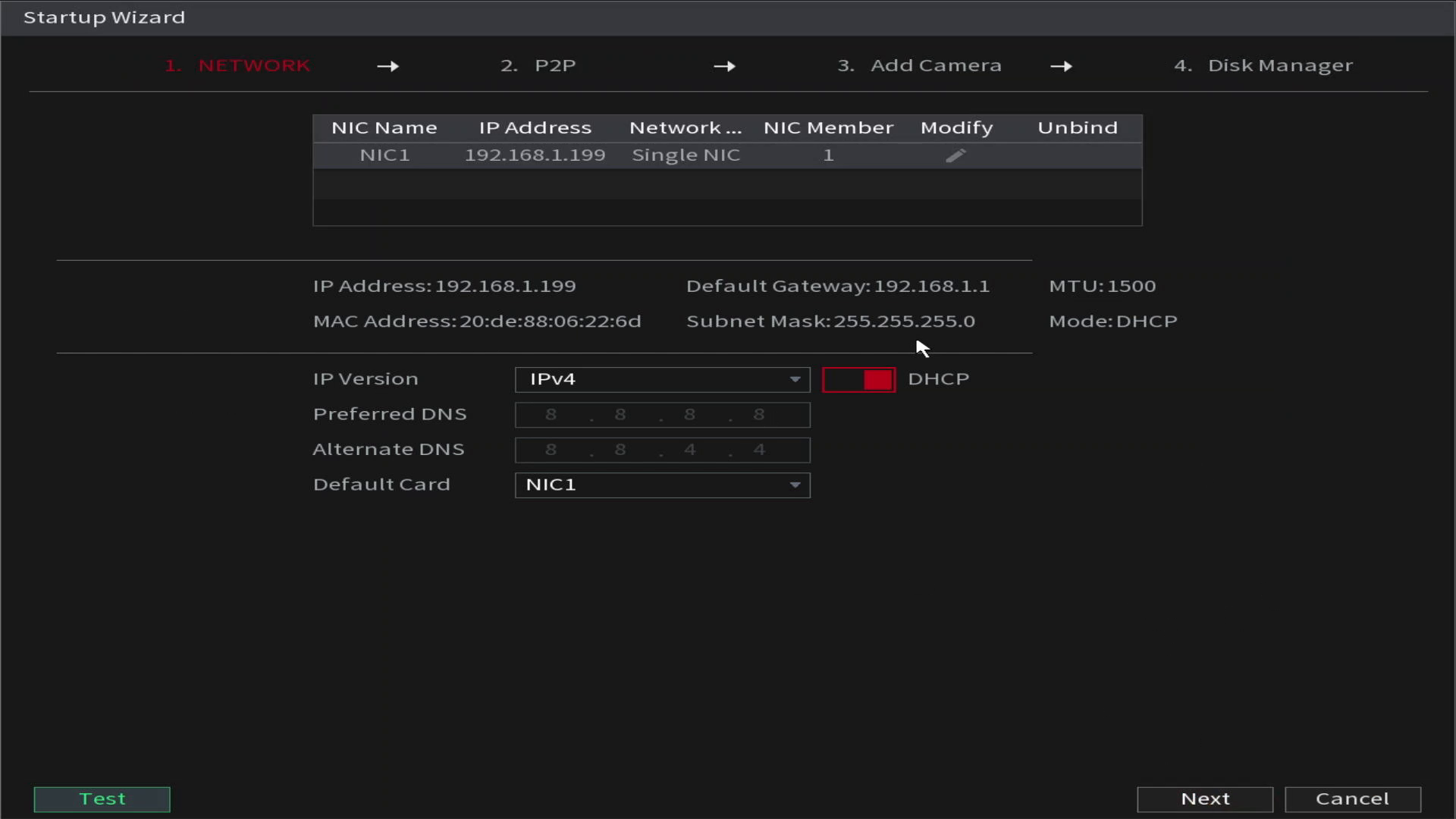Click the Subnet Mask 255.255.255.0 text
The width and height of the screenshot is (1456, 819).
point(830,322)
